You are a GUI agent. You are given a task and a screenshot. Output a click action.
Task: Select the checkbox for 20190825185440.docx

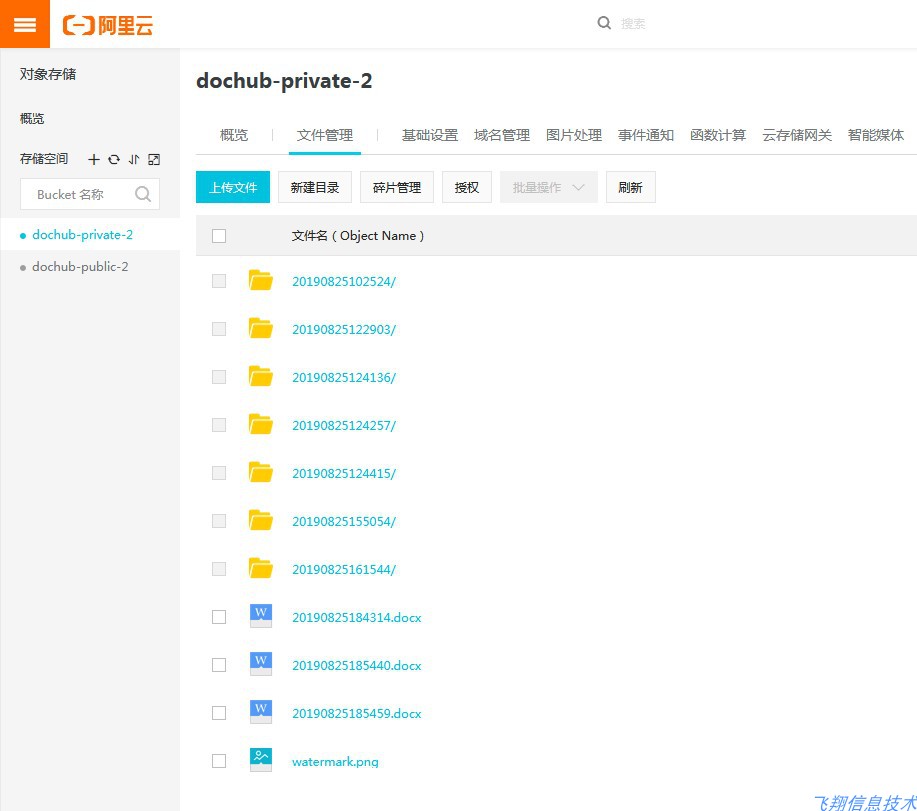[218, 664]
